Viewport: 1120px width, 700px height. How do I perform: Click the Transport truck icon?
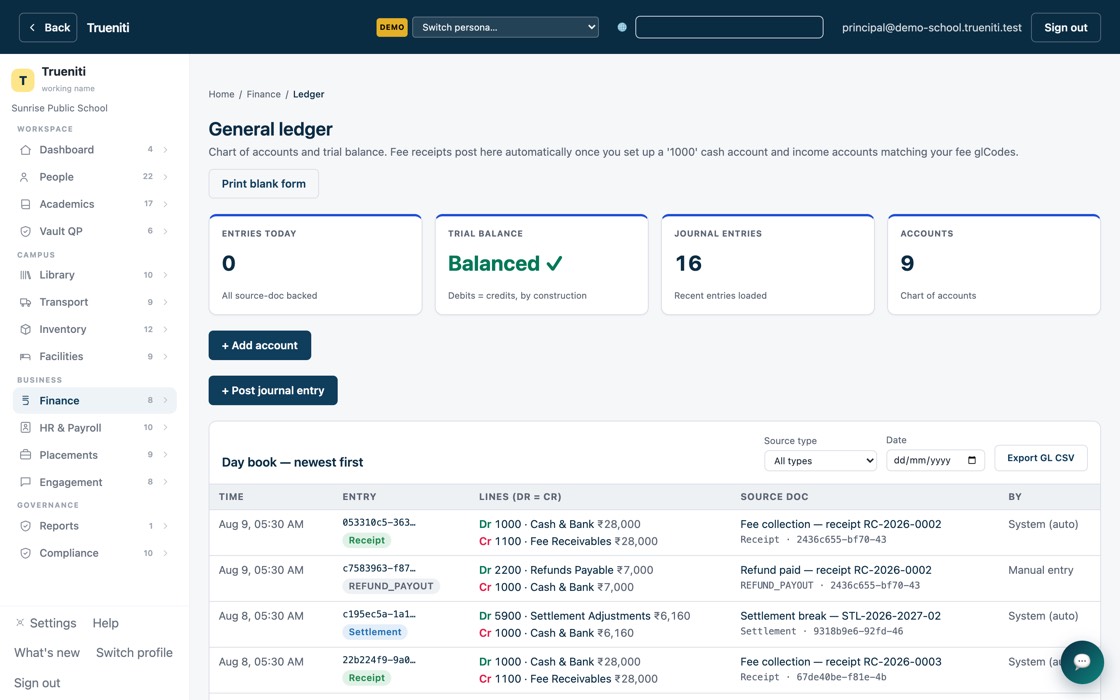25,302
